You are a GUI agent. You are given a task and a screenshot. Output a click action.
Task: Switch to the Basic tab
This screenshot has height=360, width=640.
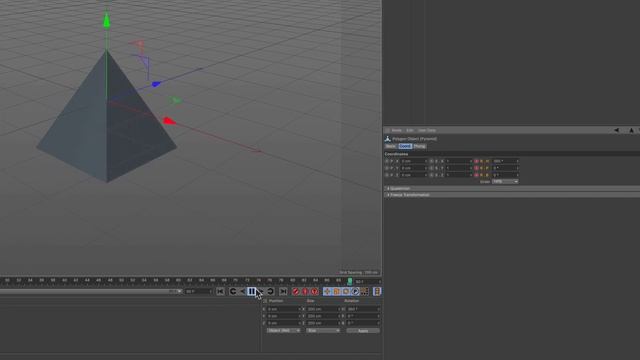pyautogui.click(x=391, y=146)
